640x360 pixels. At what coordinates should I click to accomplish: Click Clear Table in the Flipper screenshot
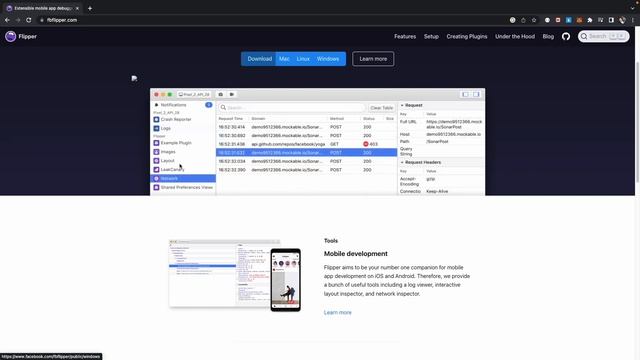[381, 108]
